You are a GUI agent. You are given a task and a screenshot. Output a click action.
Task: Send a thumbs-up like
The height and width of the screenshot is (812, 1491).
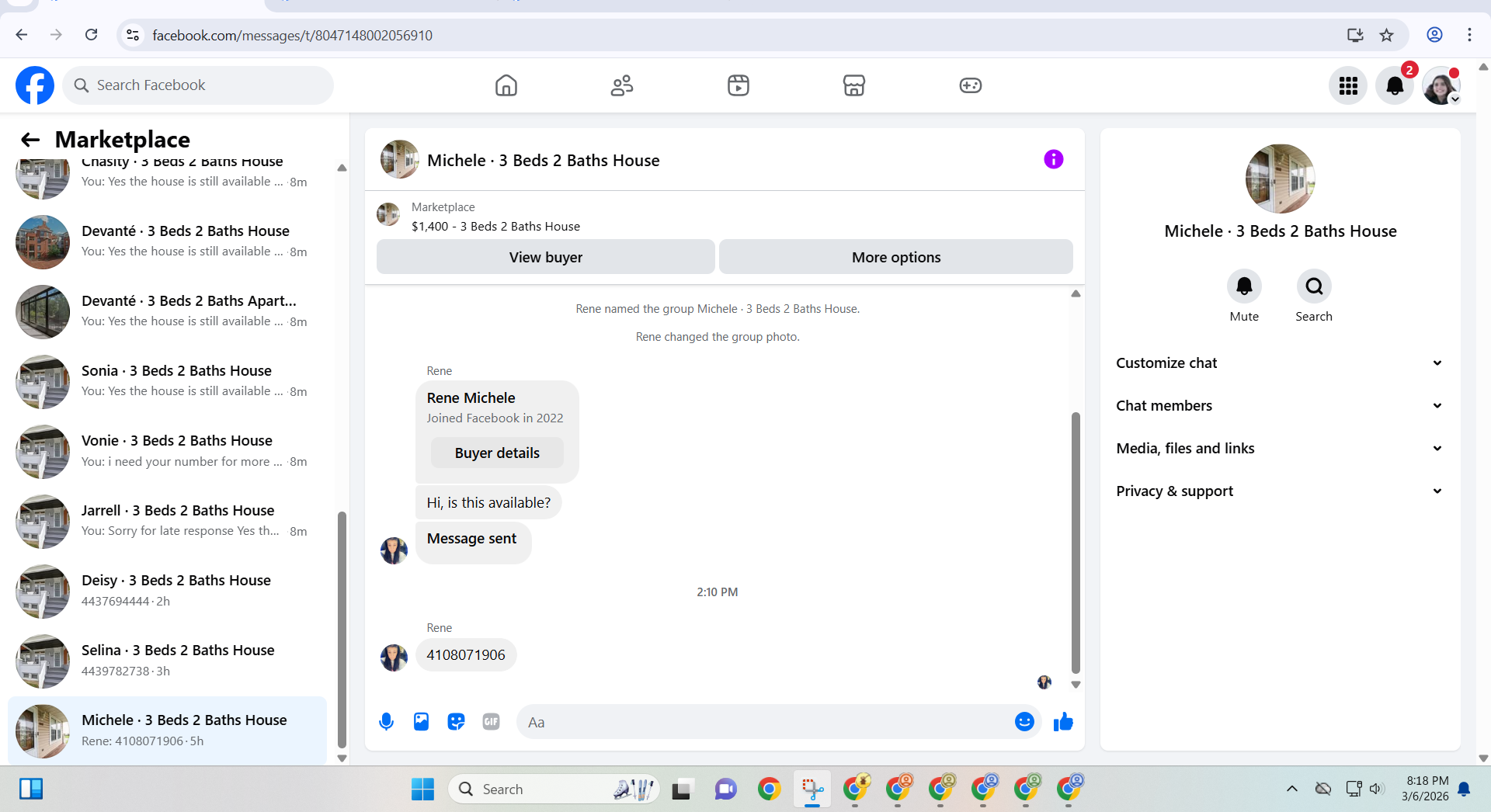click(1063, 722)
